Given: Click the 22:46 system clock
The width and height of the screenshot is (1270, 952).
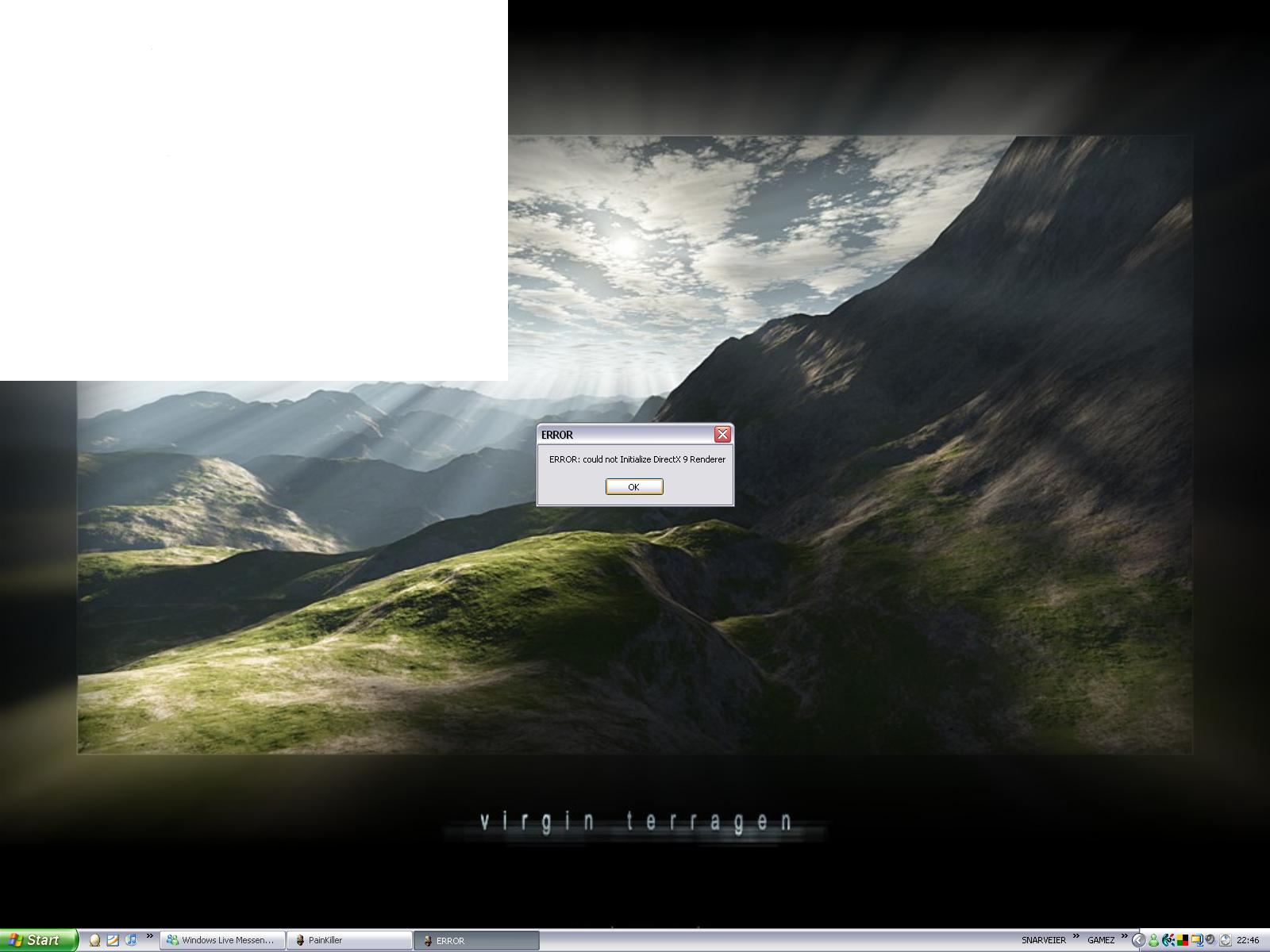Looking at the screenshot, I should tap(1248, 940).
